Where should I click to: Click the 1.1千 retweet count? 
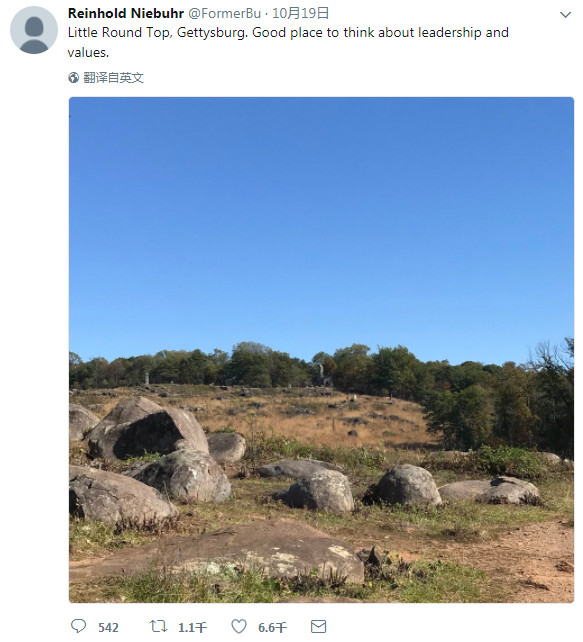click(192, 627)
